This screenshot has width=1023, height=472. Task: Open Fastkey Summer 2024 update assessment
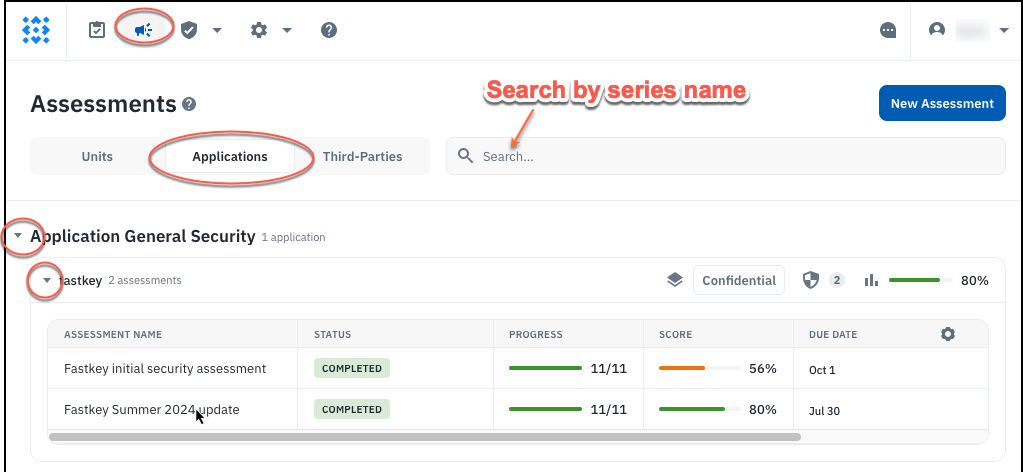coord(151,410)
